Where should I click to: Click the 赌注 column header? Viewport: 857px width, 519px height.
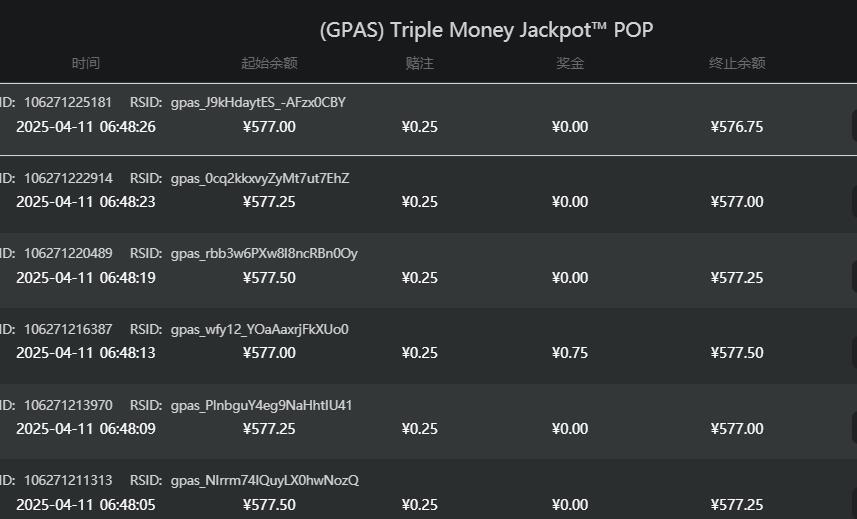420,63
